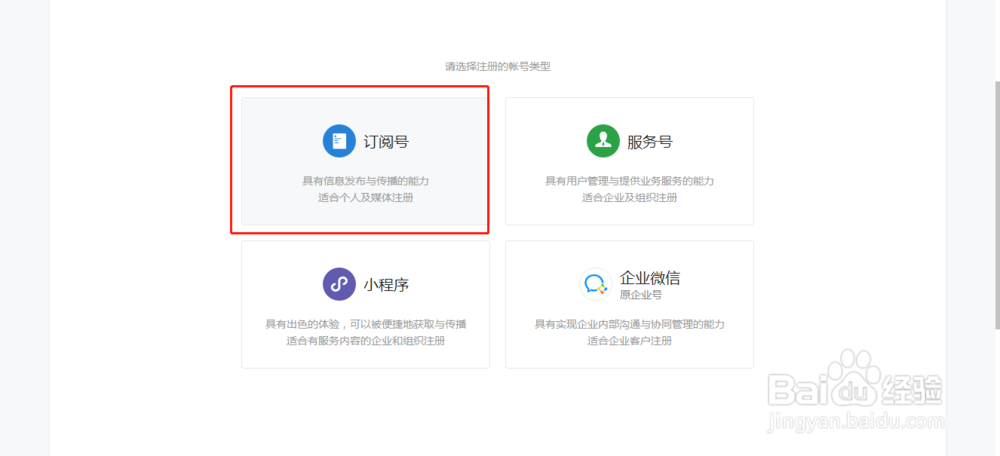Click the purple 小程序 icon
The height and width of the screenshot is (456, 1000).
click(339, 284)
